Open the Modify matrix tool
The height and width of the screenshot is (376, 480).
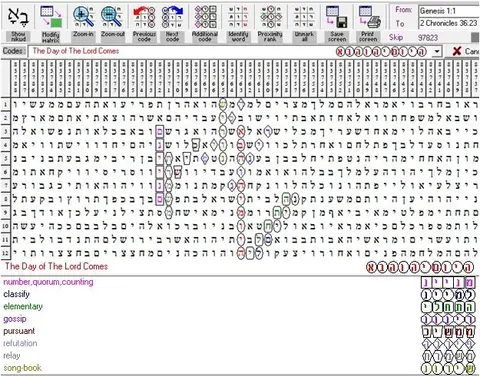[51, 23]
